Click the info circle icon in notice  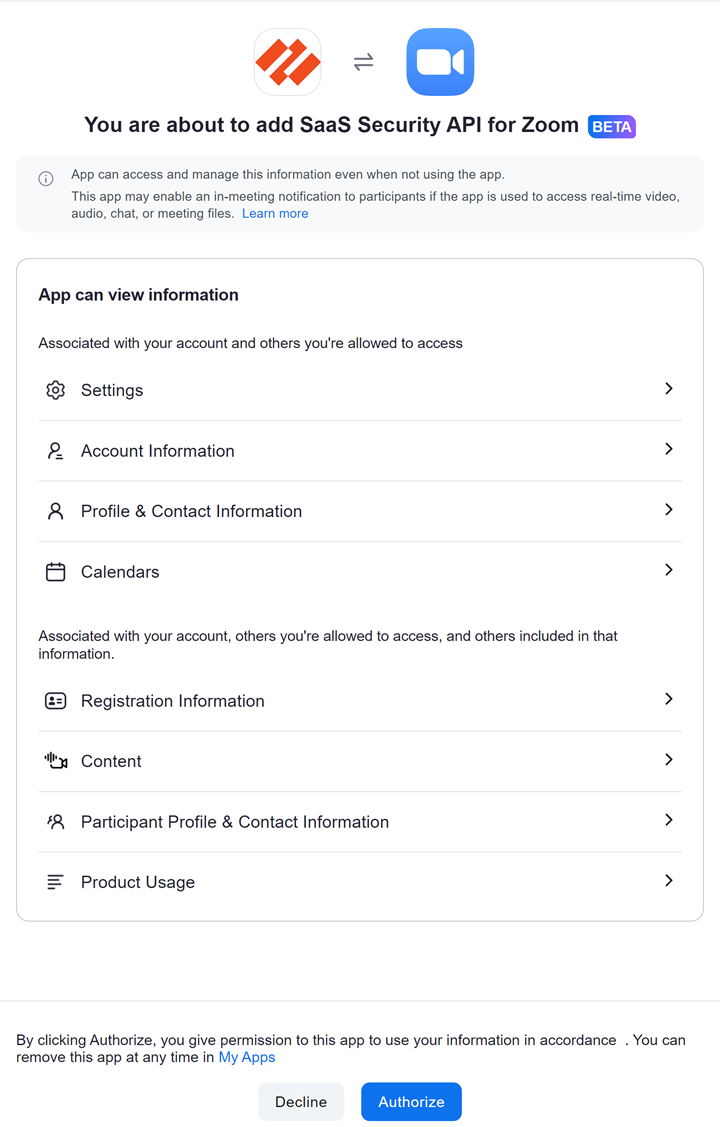pos(46,179)
